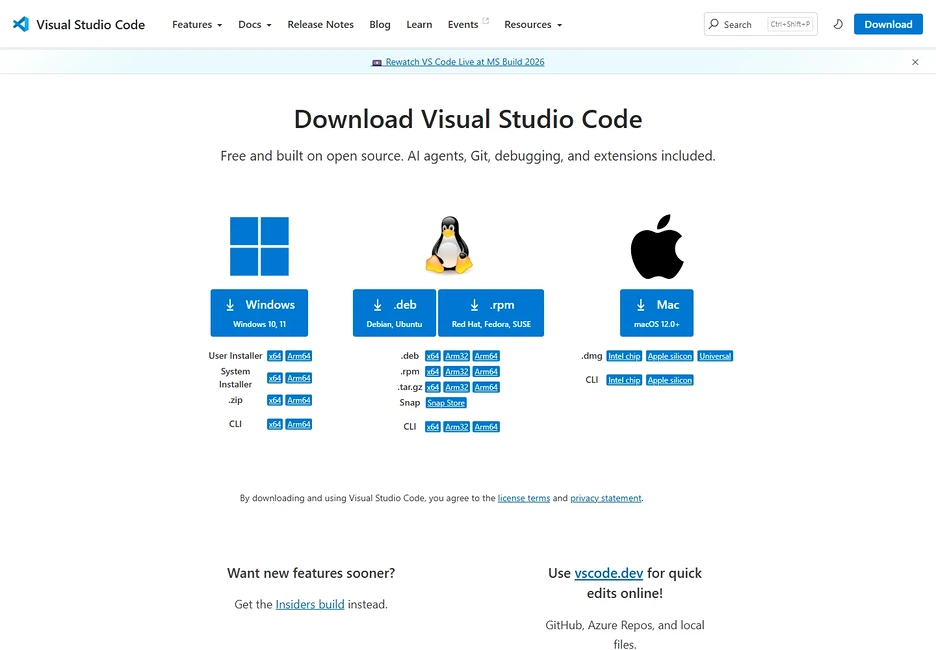Open Rewatch VS Code Live at MS Build link
Viewport: 936px width, 650px height.
tap(464, 62)
